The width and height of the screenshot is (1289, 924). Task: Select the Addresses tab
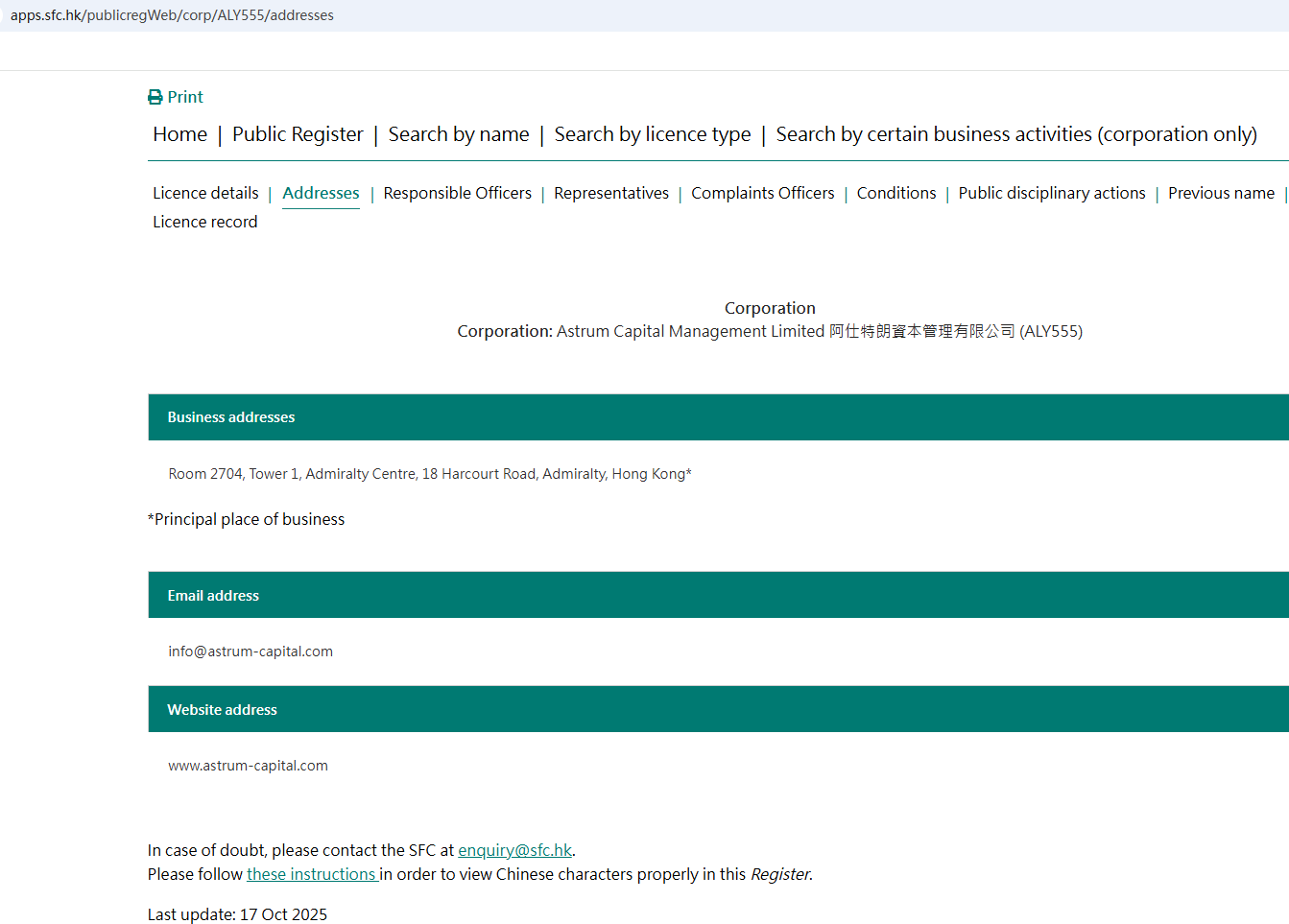(321, 193)
